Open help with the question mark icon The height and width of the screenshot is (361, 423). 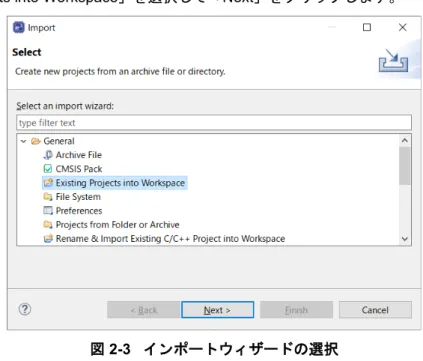point(25,309)
